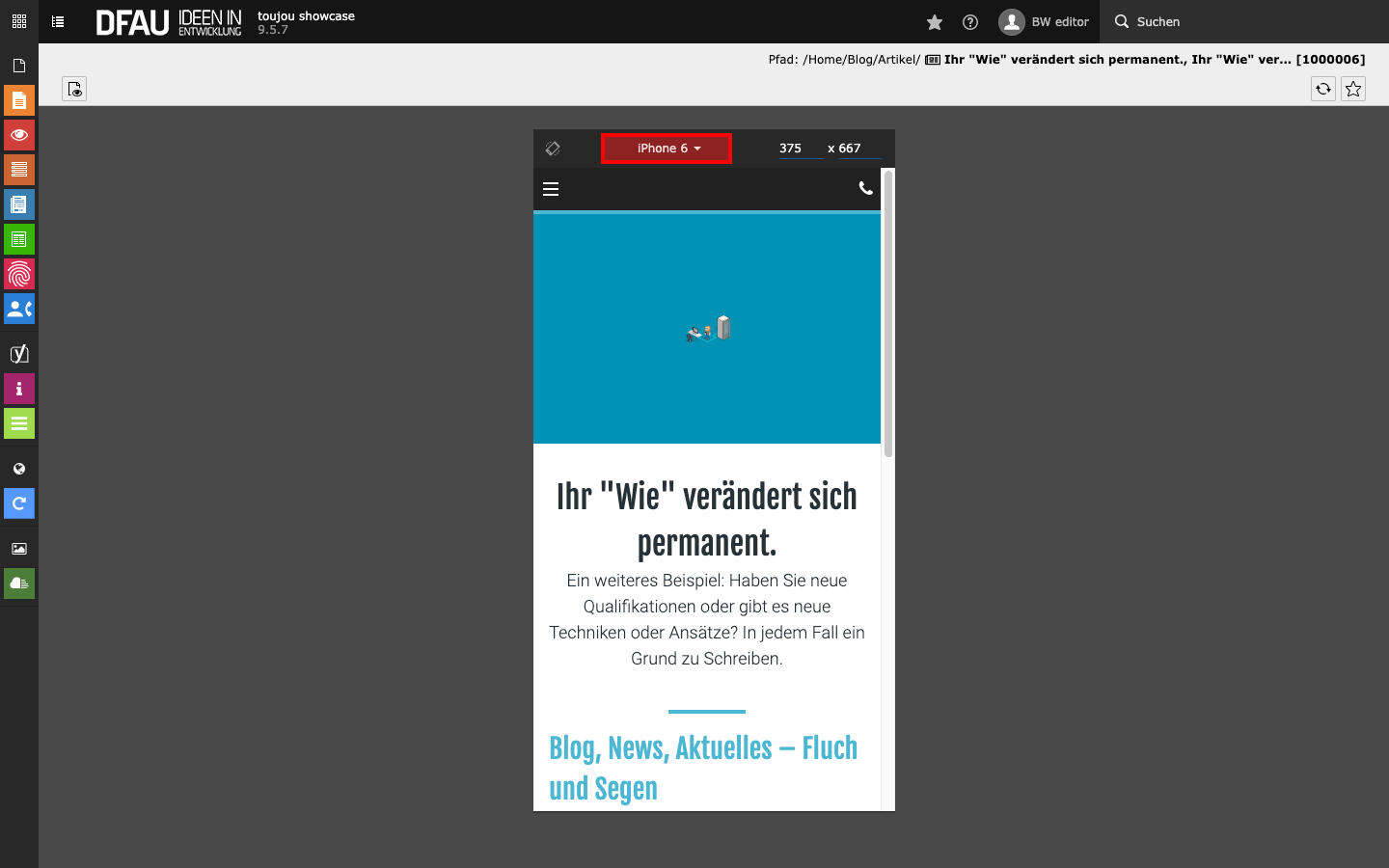Open the View module with the eye icon

point(19,135)
